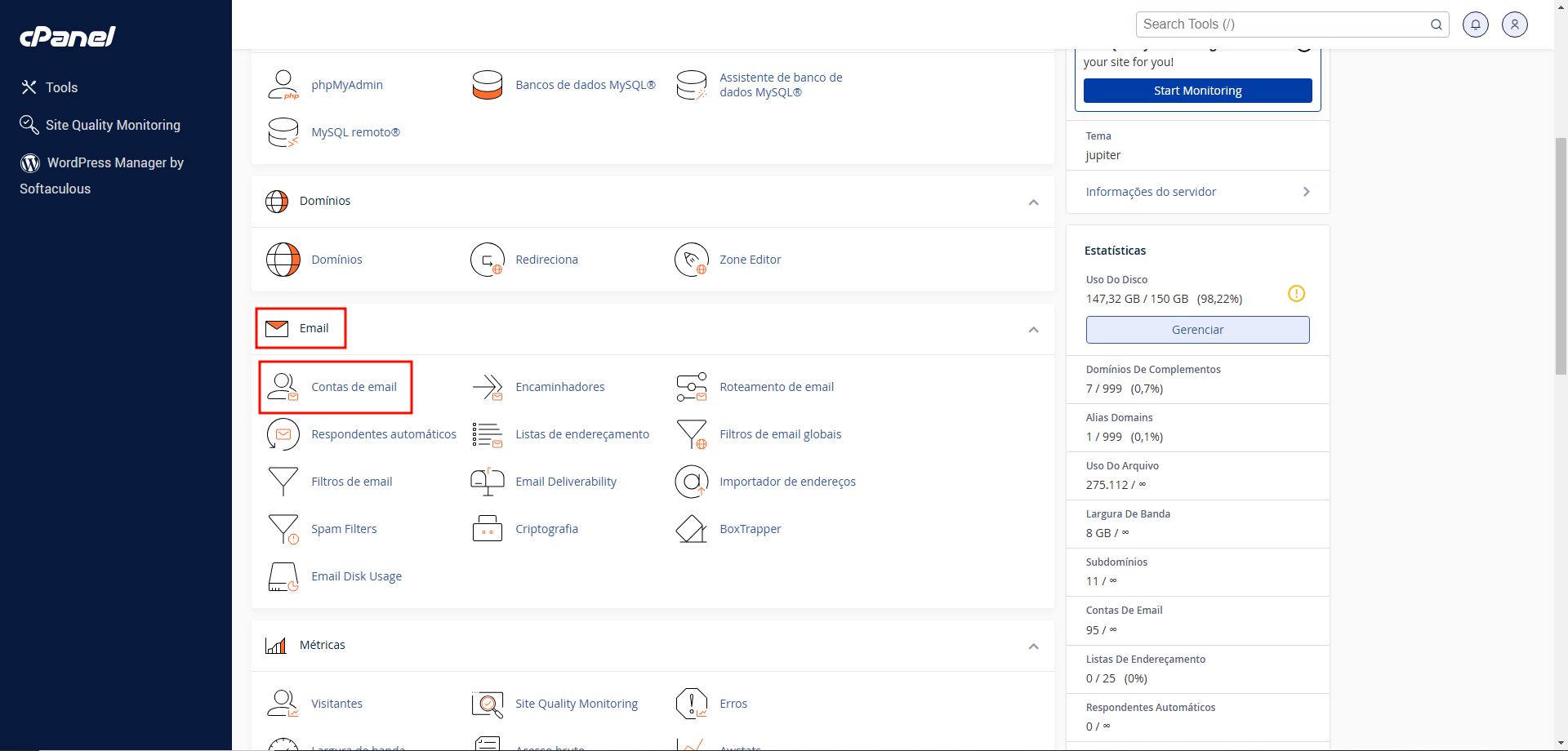Open the Criptografia link
Image resolution: width=1568 pixels, height=751 pixels.
(x=546, y=529)
